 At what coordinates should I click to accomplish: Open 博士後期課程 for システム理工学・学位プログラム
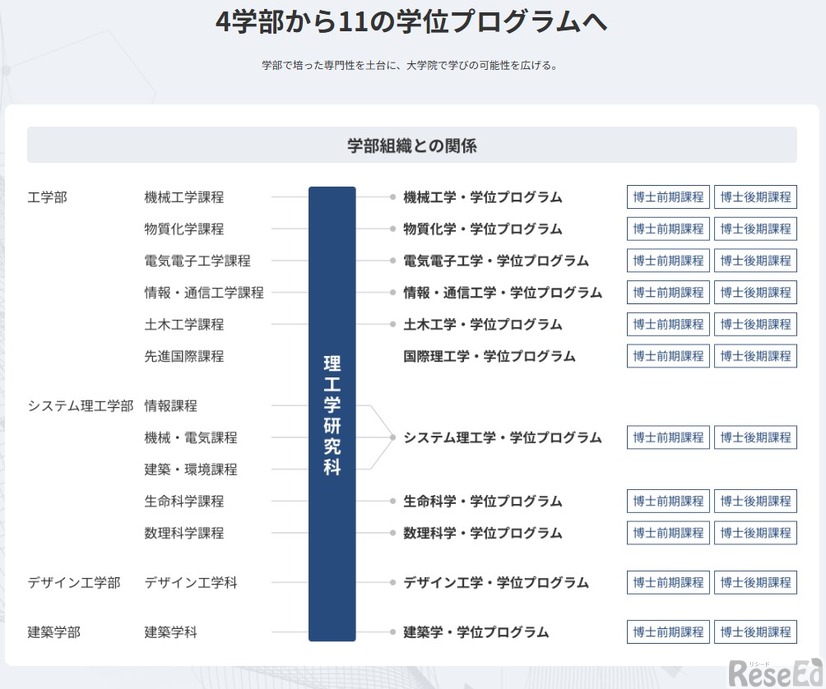pos(755,437)
